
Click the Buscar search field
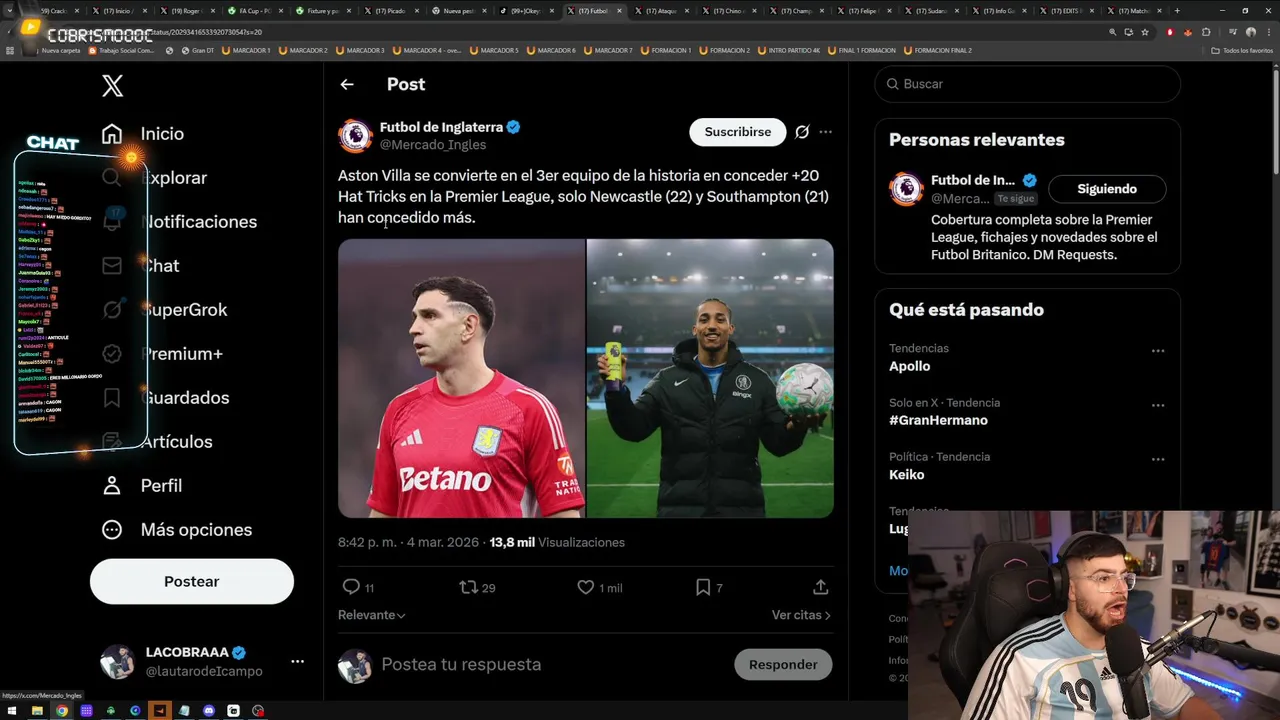(x=1028, y=84)
